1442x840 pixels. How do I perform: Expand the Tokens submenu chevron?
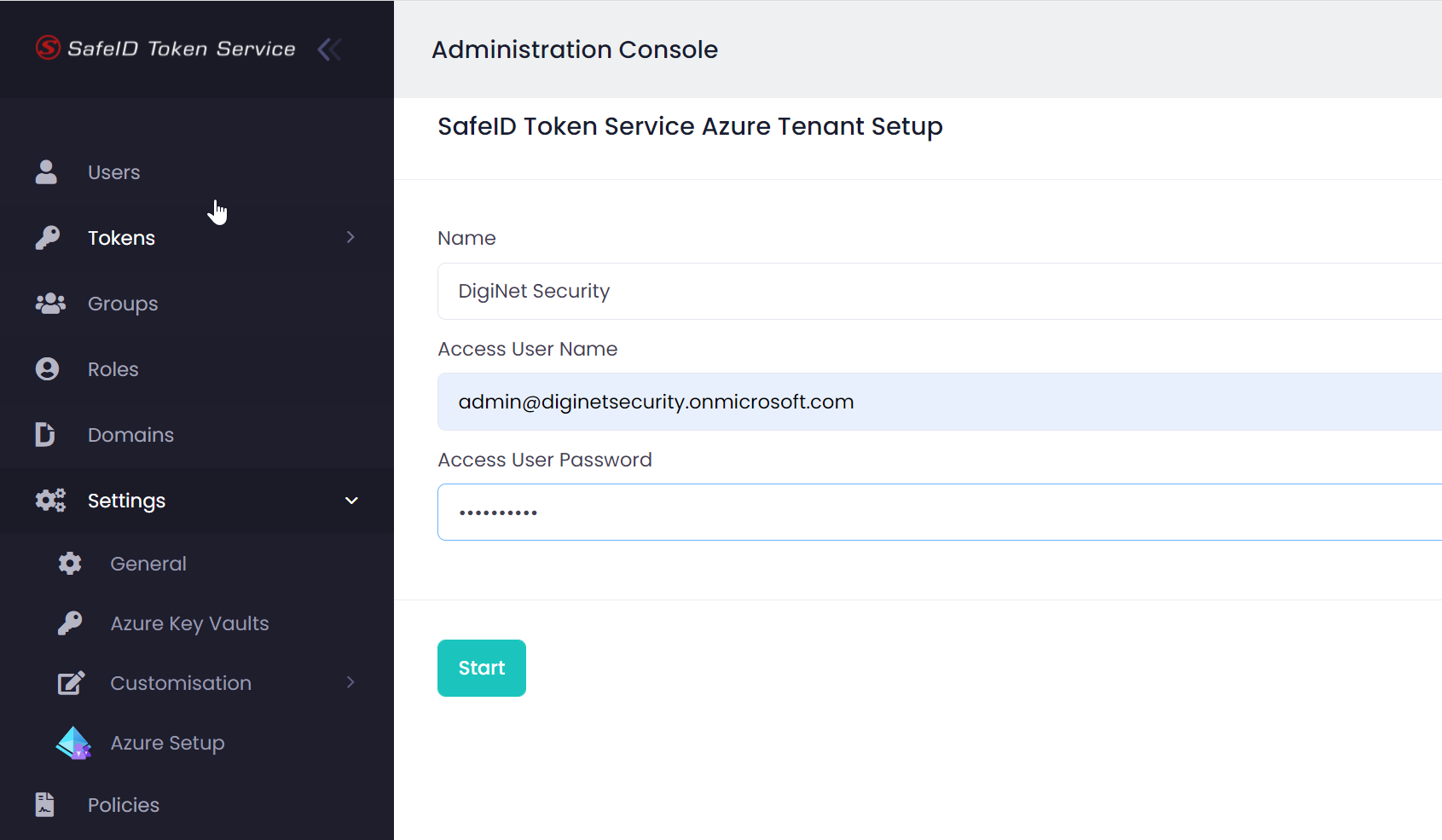coord(350,237)
